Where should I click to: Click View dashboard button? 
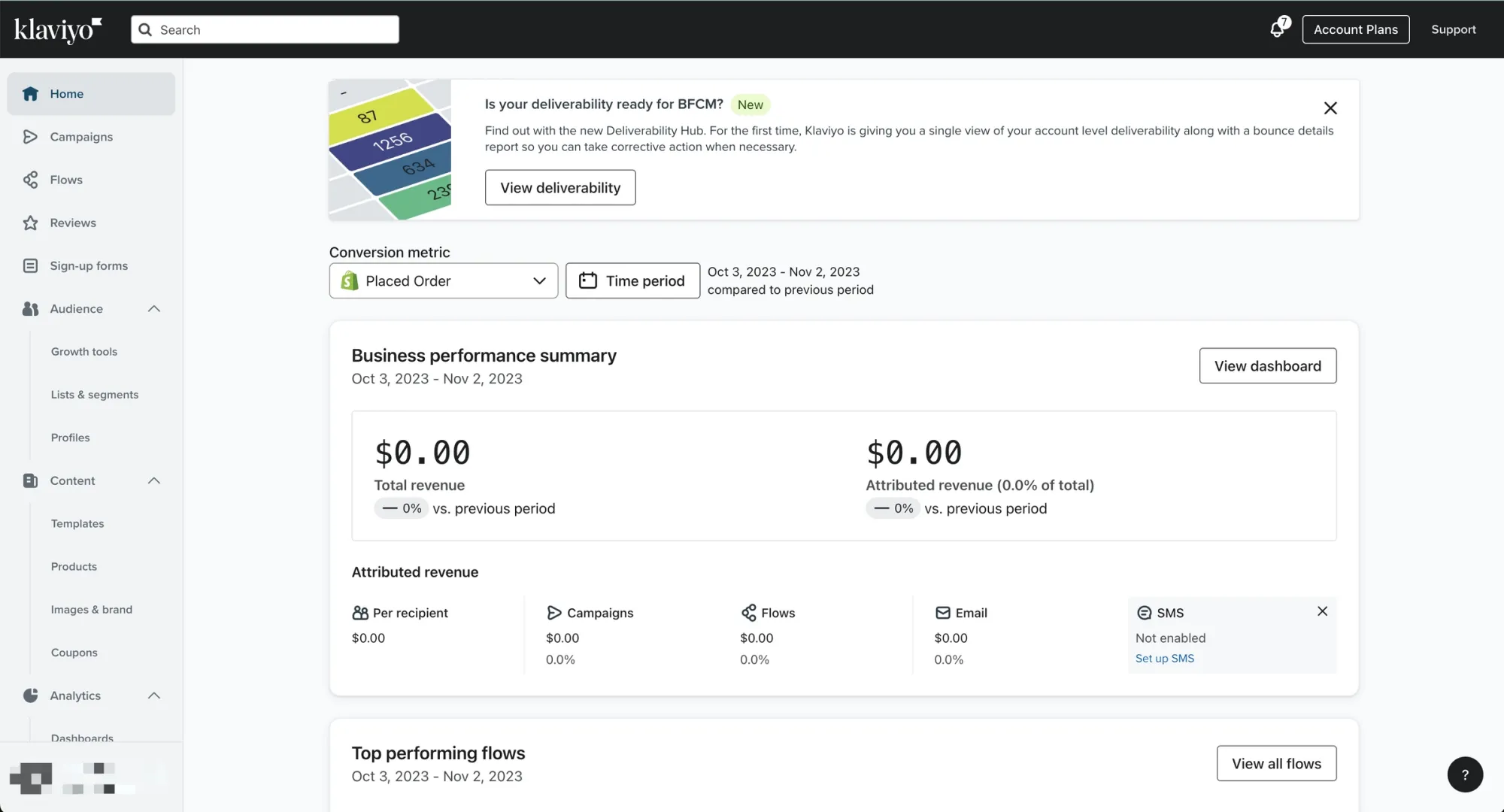point(1268,365)
